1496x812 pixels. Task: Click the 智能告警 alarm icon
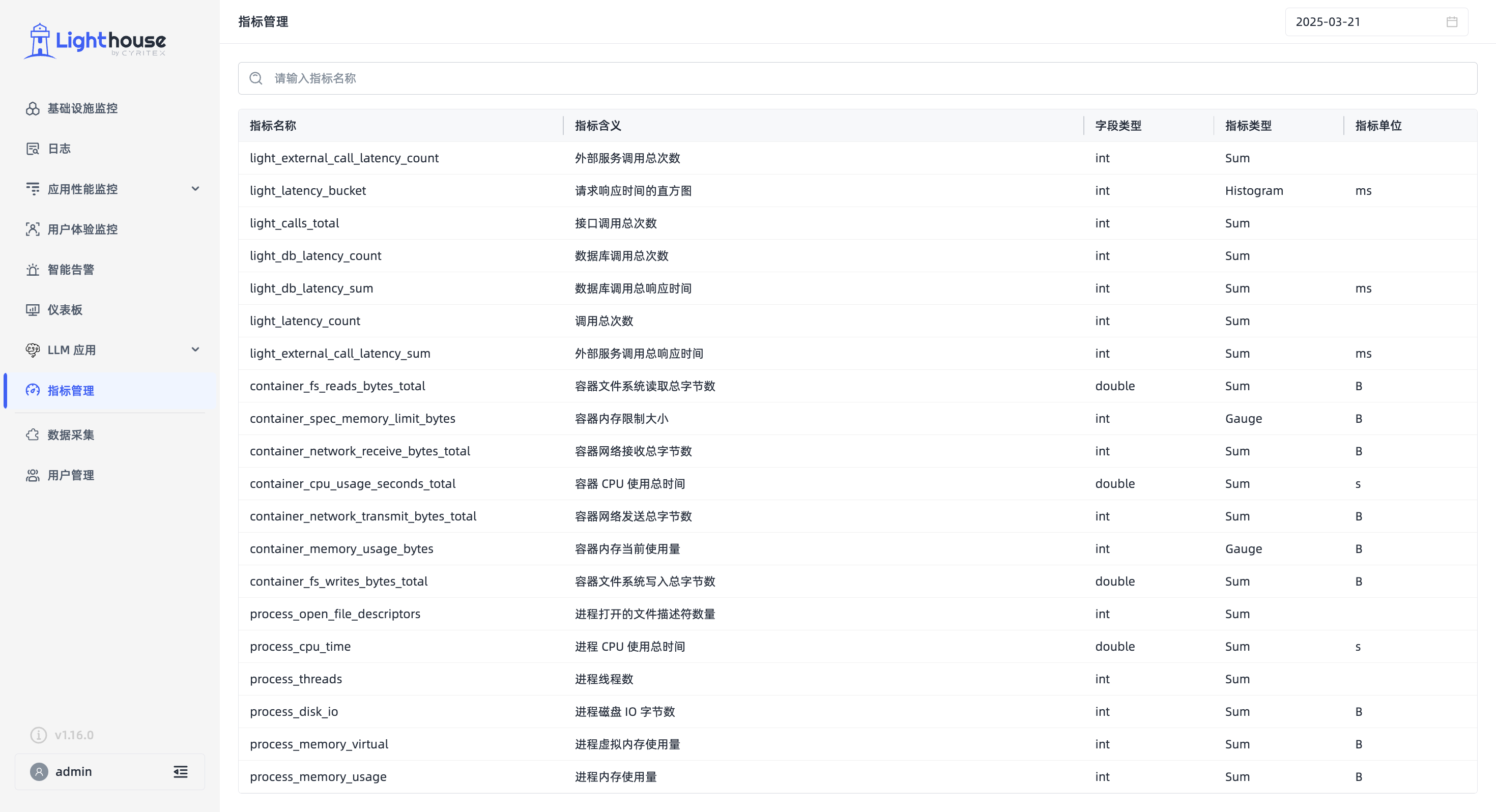[33, 270]
